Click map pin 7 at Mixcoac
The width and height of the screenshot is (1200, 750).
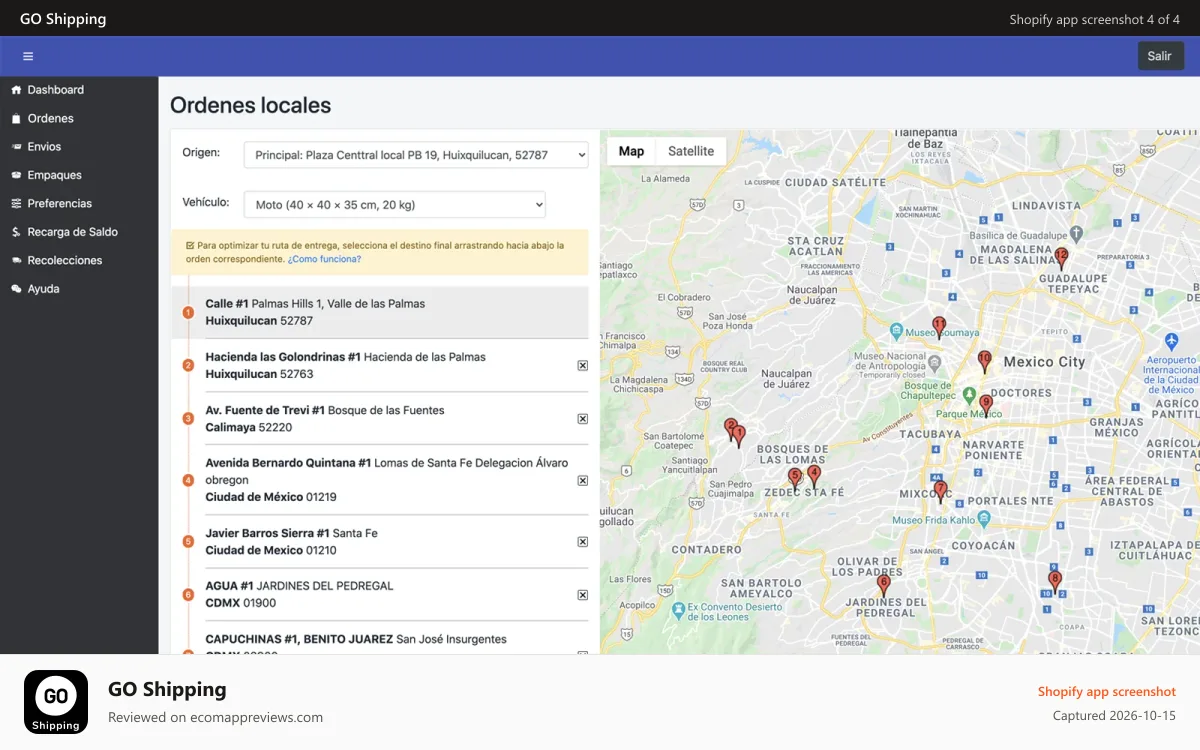coord(940,491)
